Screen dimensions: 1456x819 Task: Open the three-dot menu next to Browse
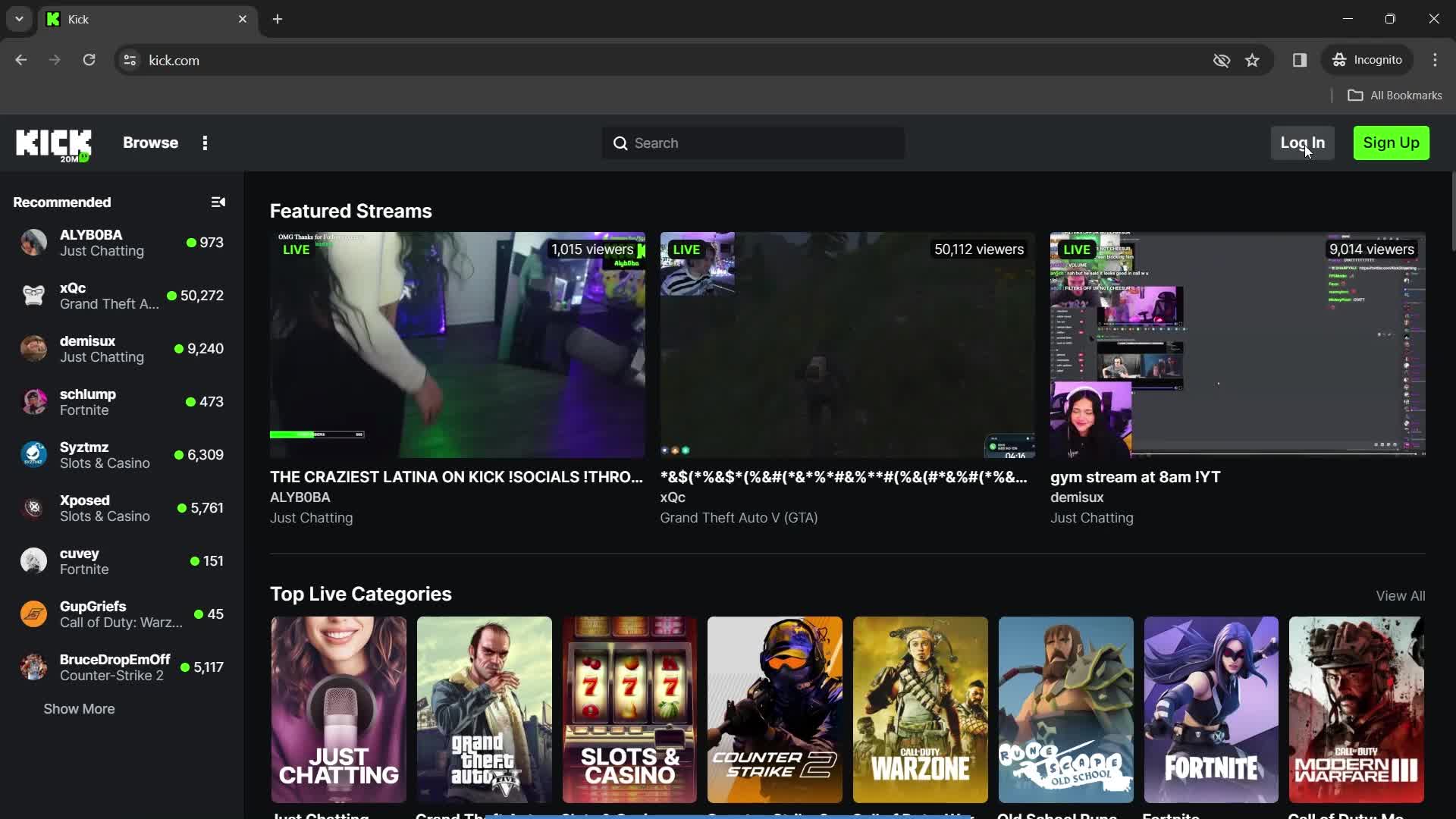coord(205,143)
